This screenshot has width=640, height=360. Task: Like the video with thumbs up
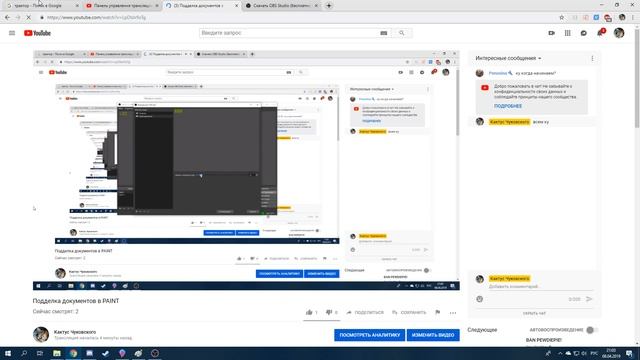point(309,312)
